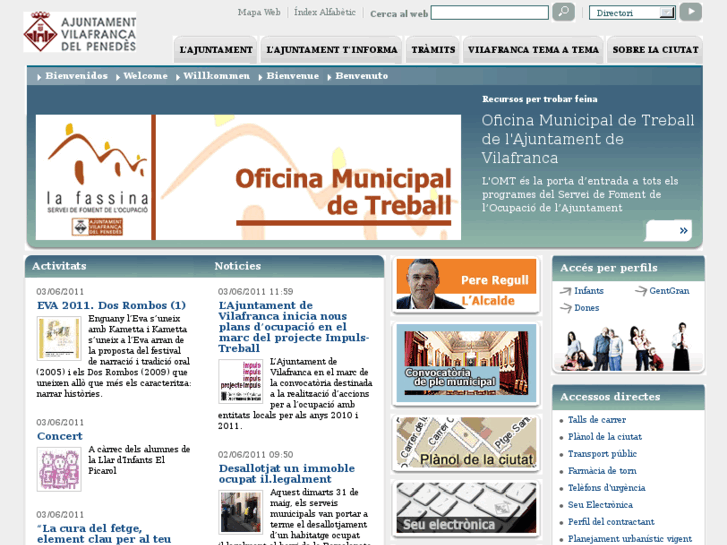Click the Pere Regull L'Alcalde banner
The width and height of the screenshot is (727, 545).
coord(466,284)
